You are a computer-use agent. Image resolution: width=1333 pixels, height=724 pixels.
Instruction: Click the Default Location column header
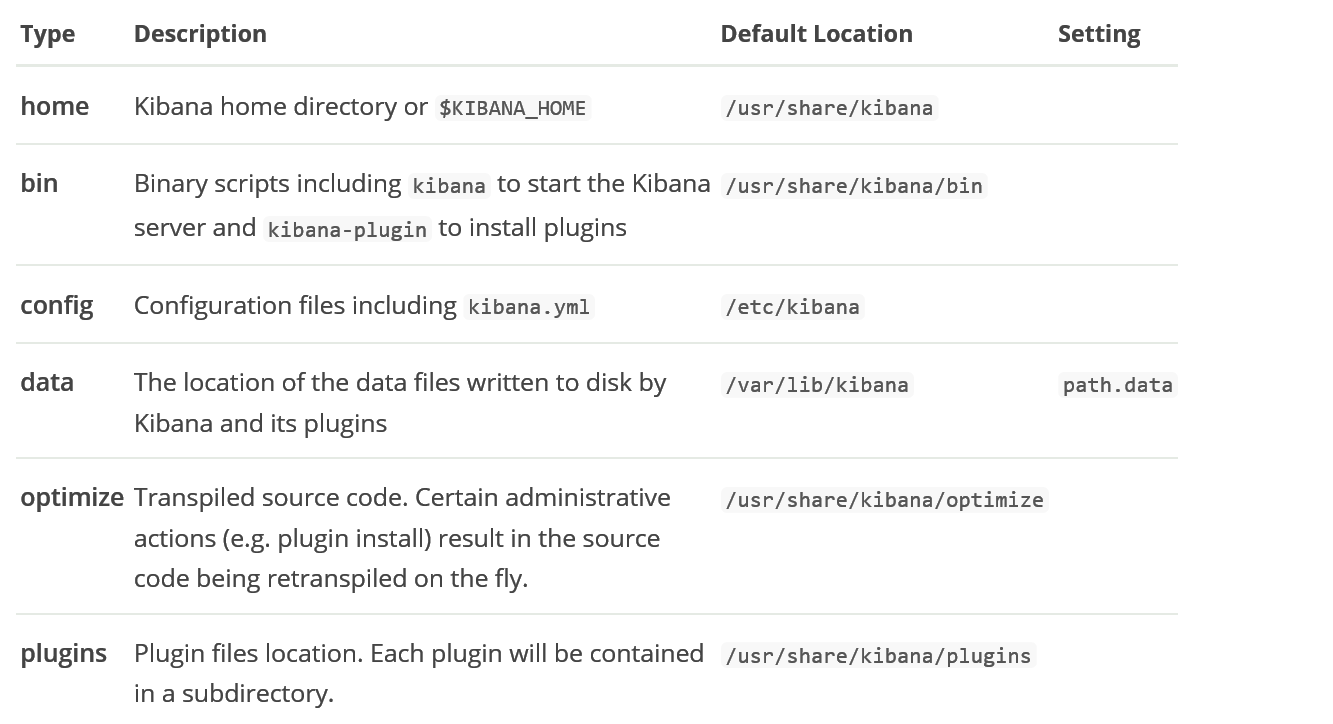816,34
